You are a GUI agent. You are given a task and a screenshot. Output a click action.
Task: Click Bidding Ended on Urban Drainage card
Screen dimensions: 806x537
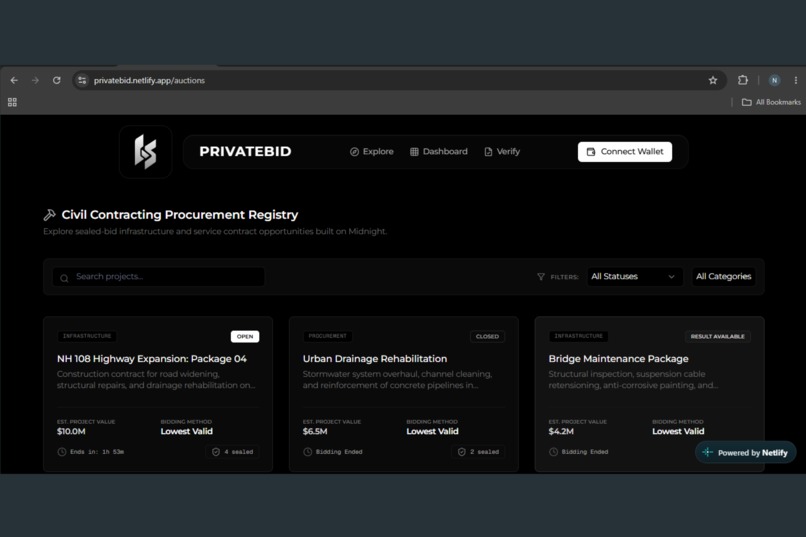(339, 452)
